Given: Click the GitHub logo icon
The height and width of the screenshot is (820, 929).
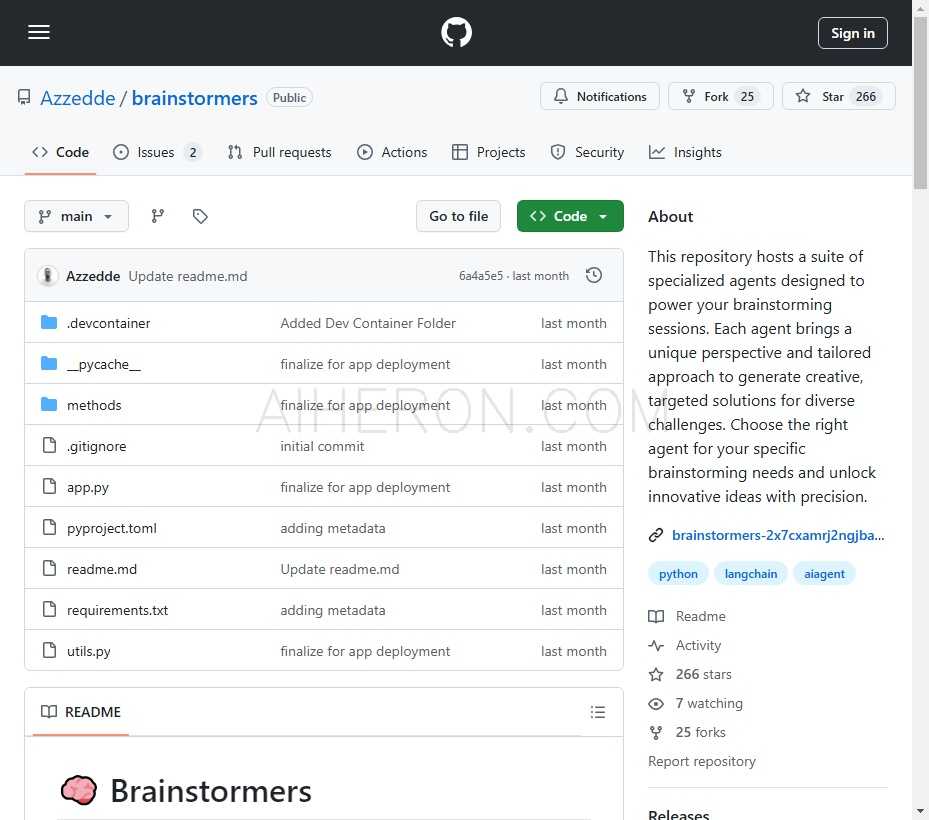Looking at the screenshot, I should [456, 33].
